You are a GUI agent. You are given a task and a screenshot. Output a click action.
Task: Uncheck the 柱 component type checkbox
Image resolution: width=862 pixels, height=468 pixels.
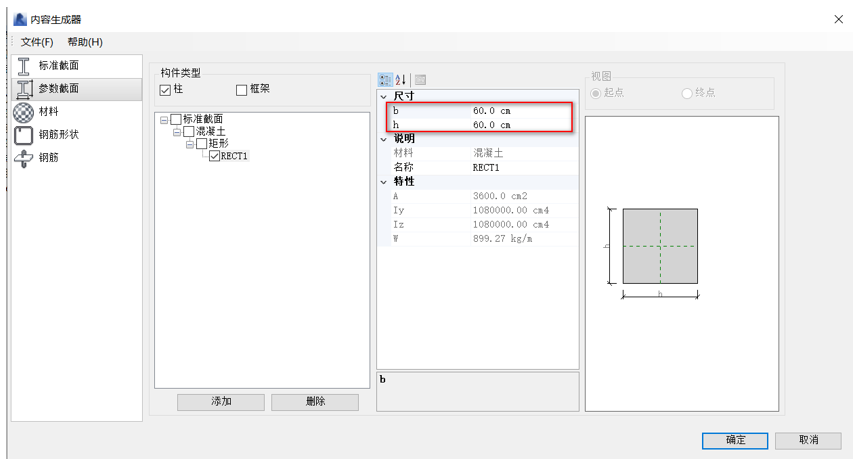[x=166, y=90]
